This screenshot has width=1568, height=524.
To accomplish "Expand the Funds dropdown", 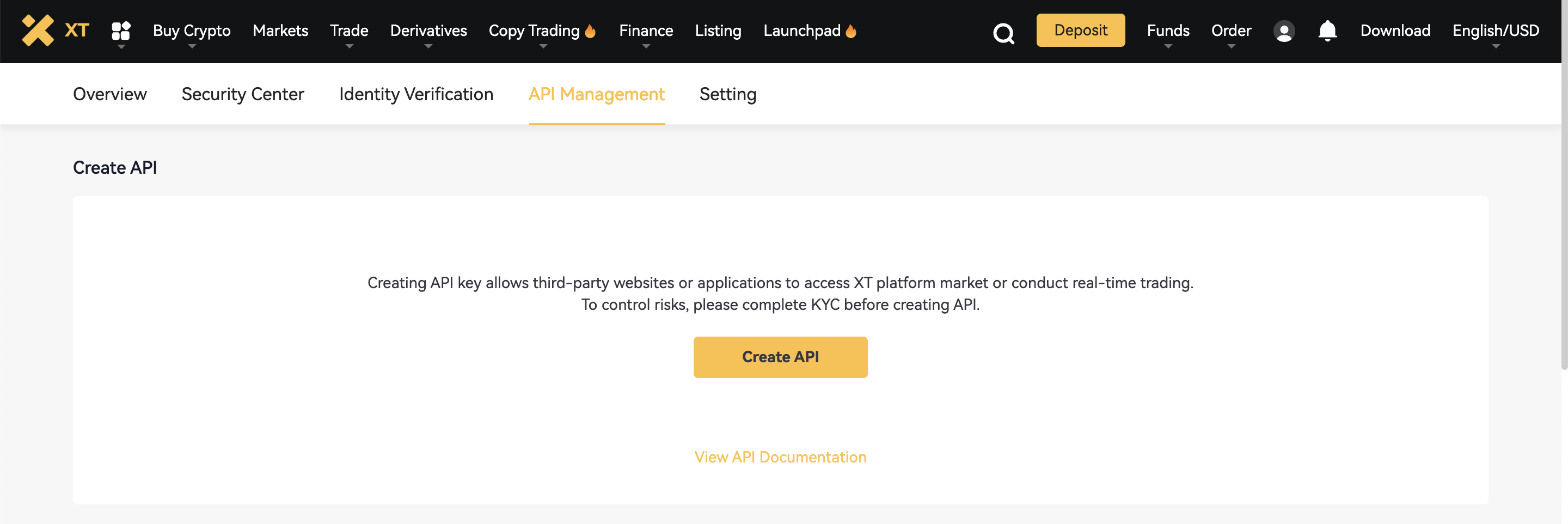I will click(1167, 31).
